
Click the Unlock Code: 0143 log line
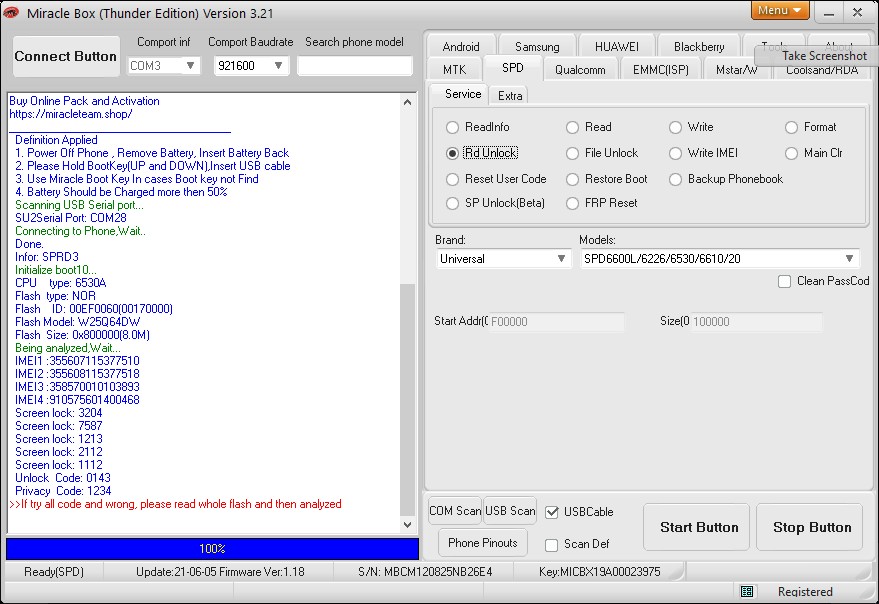pos(63,478)
